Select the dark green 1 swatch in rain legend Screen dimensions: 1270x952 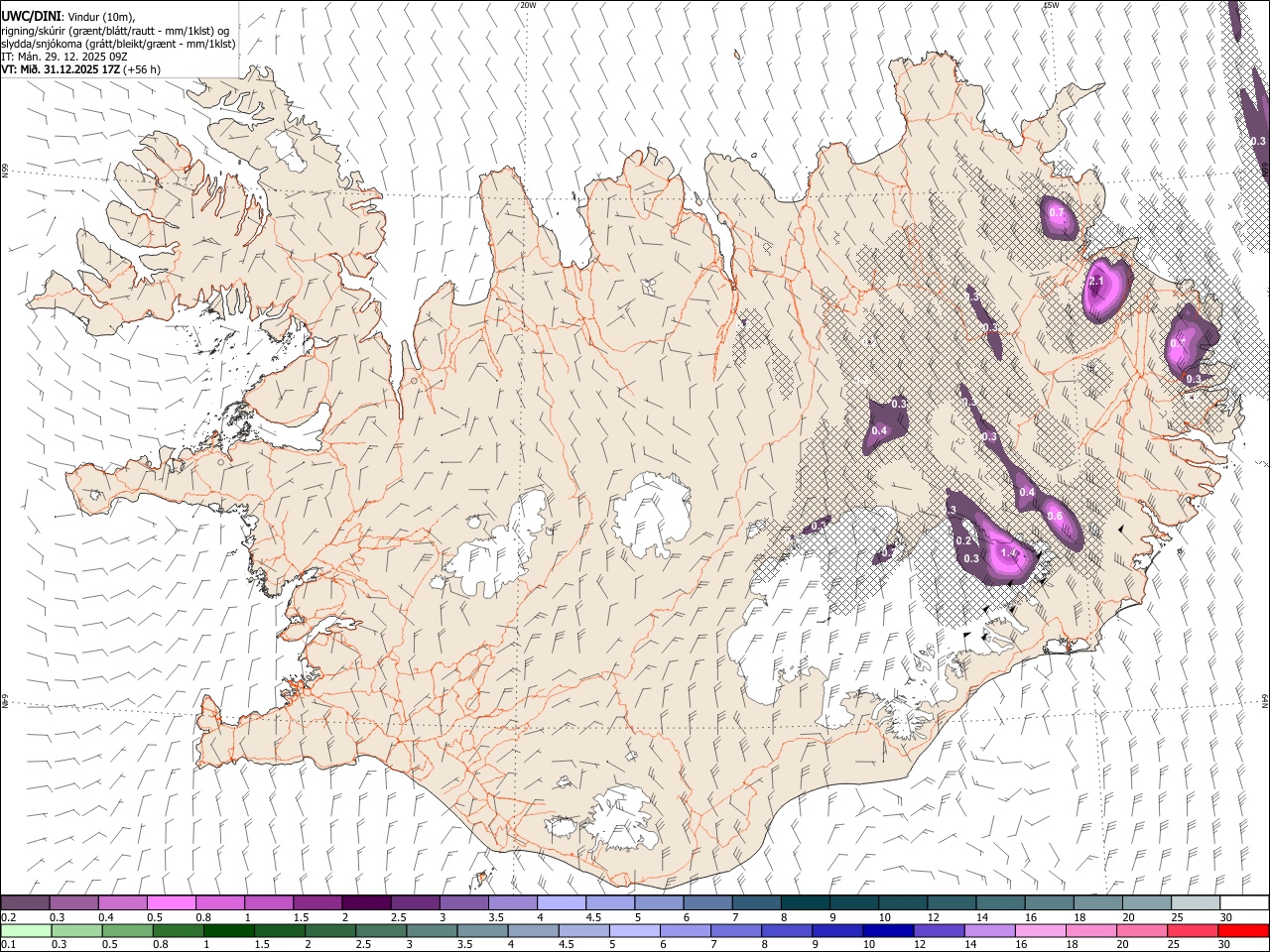(x=228, y=931)
